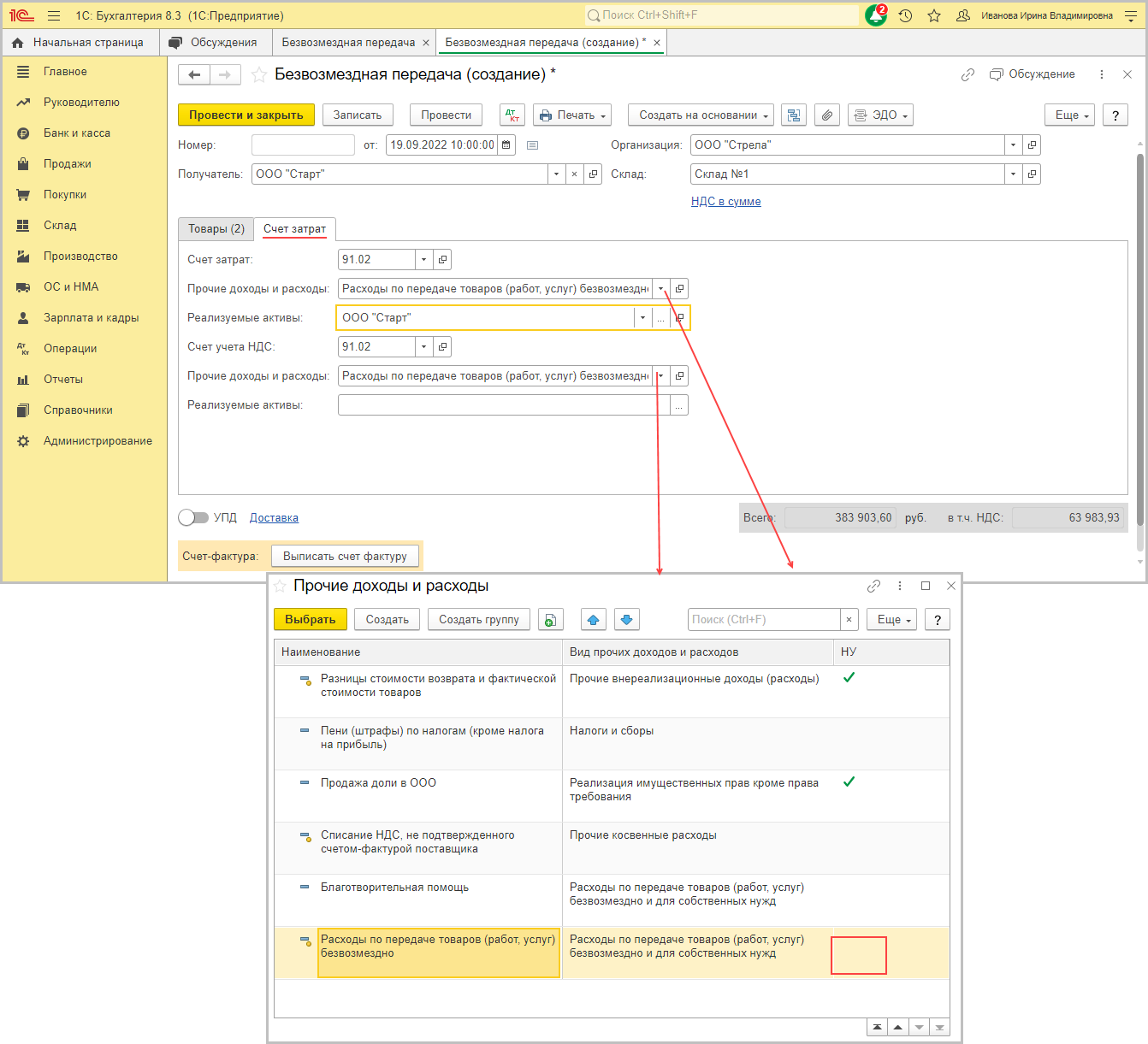Image resolution: width=1148 pixels, height=1044 pixels.
Task: Copy link to document icon
Action: pos(968,74)
